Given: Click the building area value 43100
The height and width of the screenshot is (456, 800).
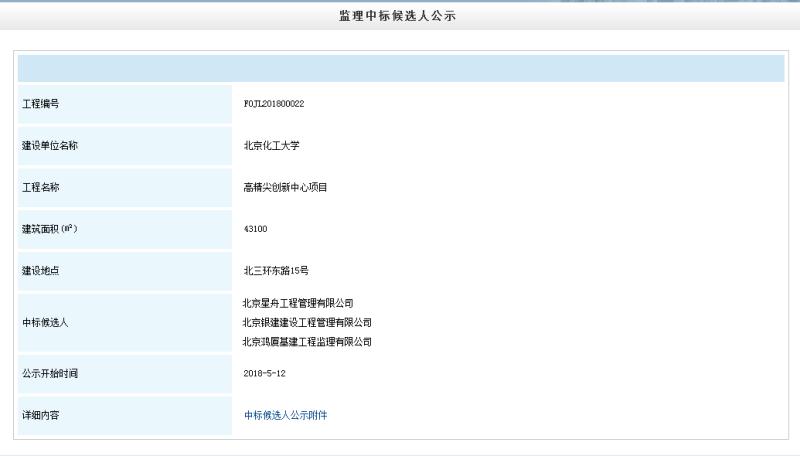Looking at the screenshot, I should (255, 229).
